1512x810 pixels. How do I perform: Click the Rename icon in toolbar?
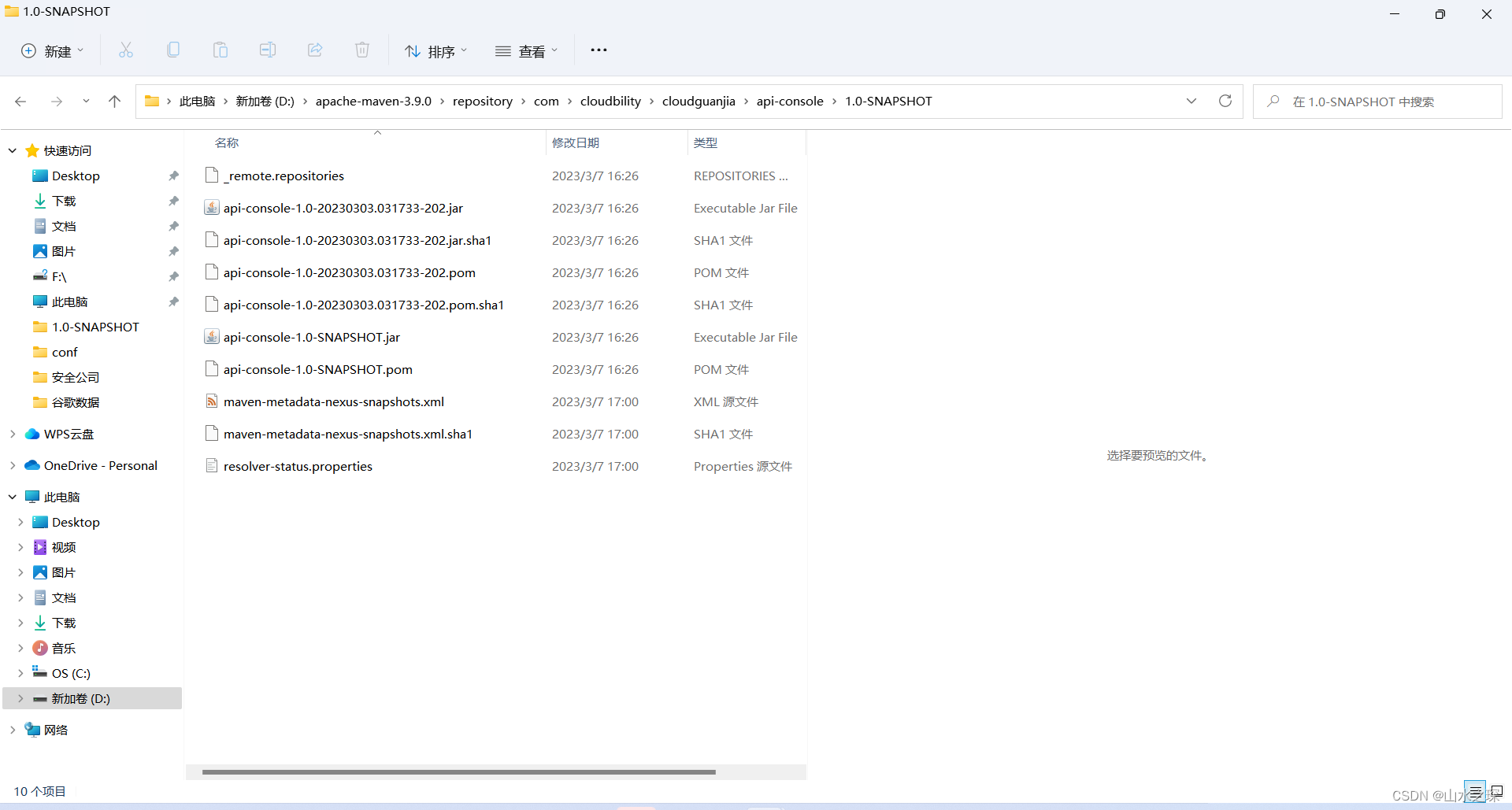pos(268,50)
